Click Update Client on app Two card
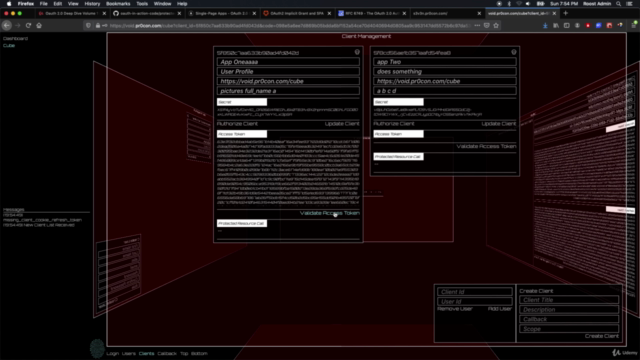640x360 pixels. [499, 124]
